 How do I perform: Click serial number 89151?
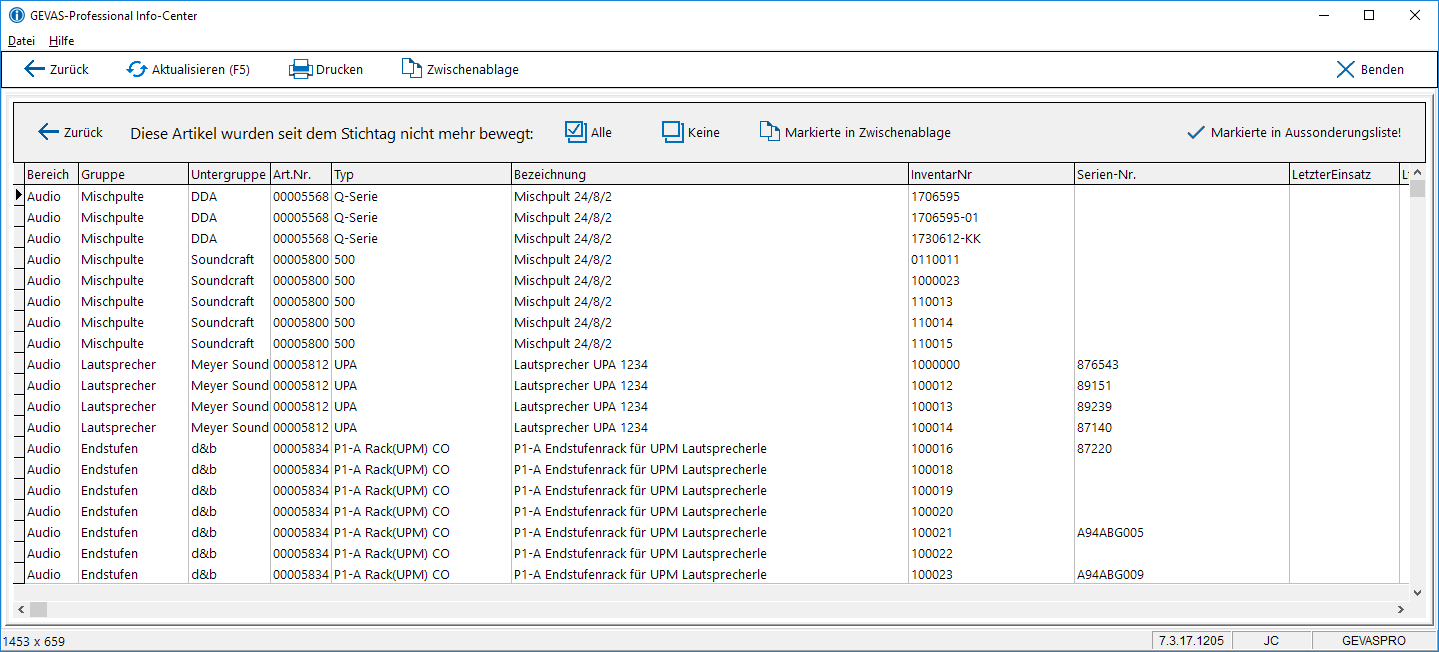1094,386
